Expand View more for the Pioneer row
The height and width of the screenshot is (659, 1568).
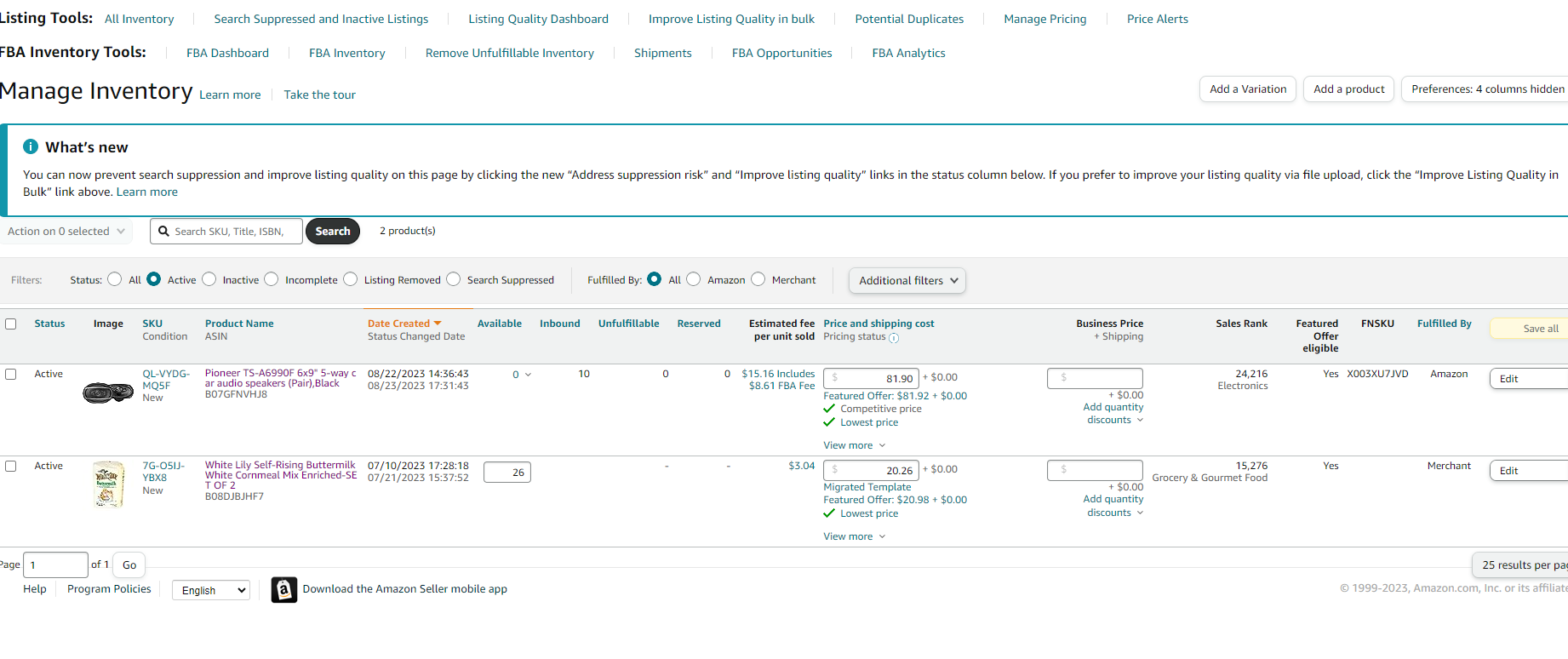pyautogui.click(x=855, y=445)
